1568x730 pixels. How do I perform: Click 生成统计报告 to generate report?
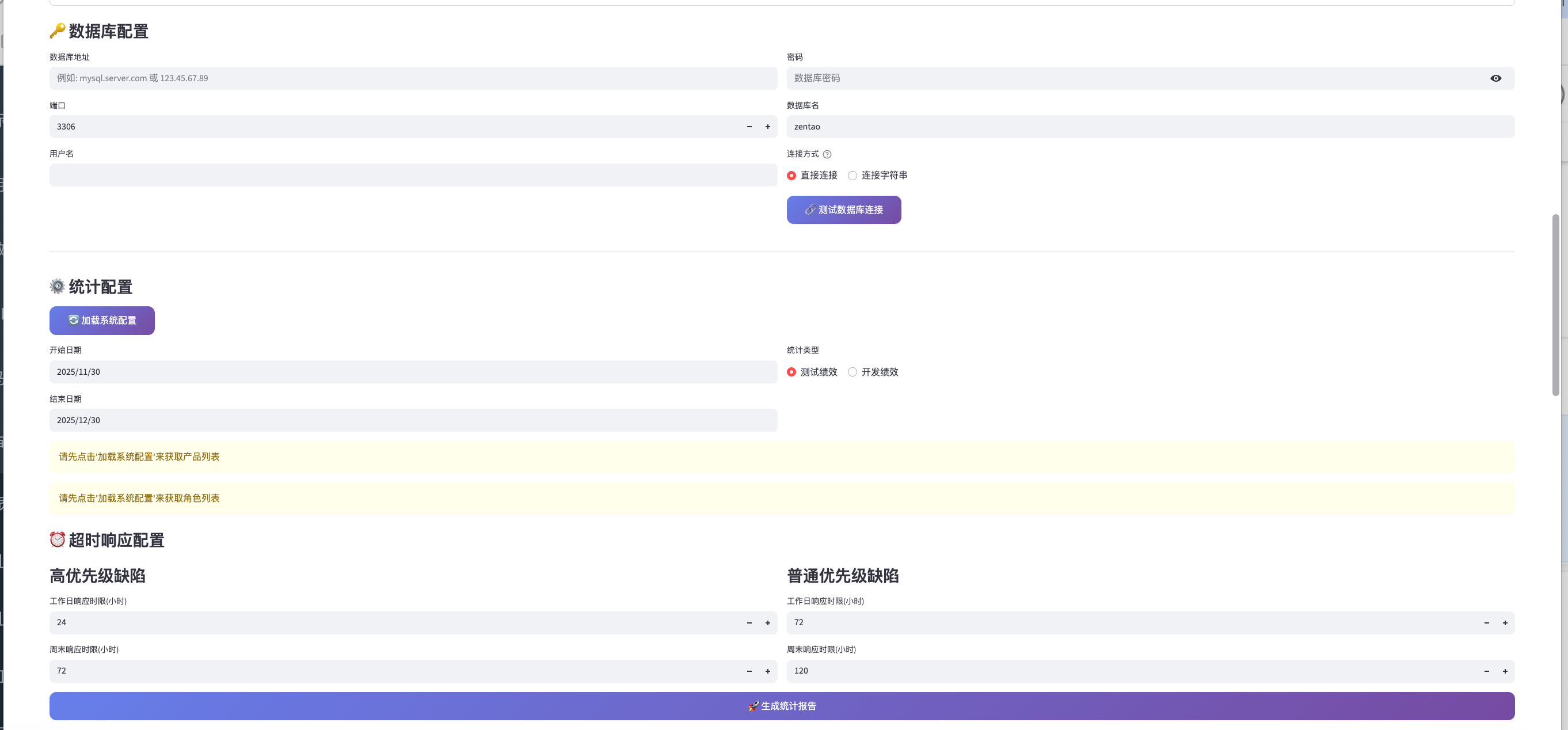point(782,706)
